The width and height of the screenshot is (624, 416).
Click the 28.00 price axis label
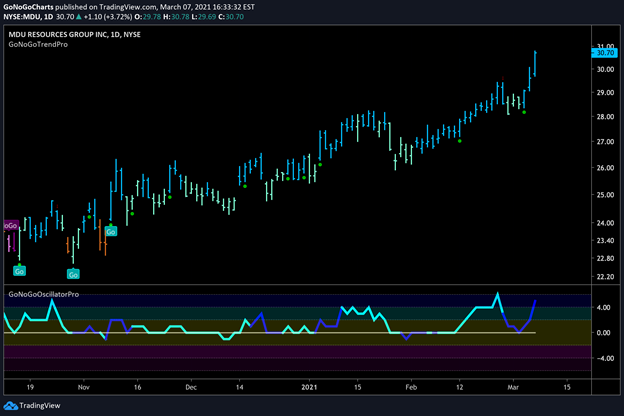coord(605,117)
